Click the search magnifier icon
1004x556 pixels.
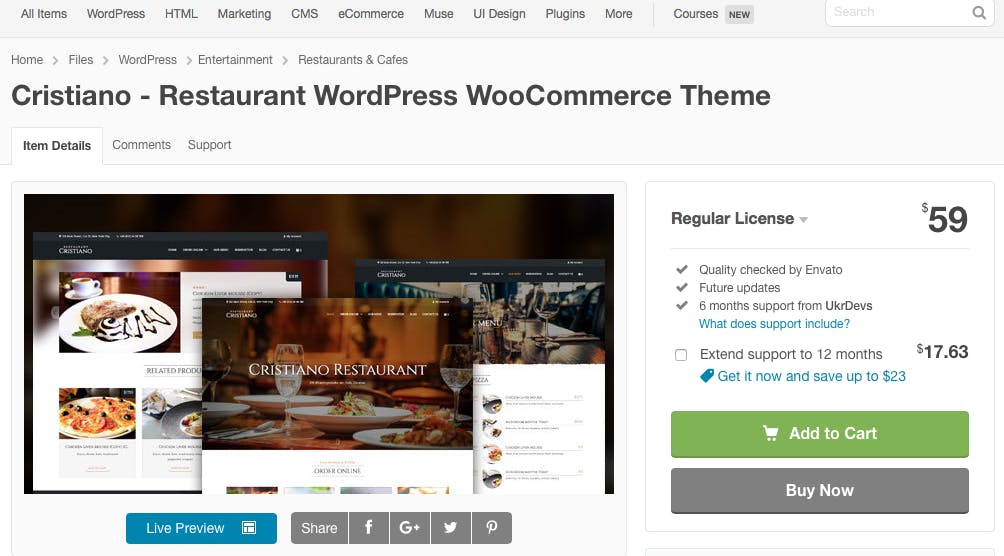click(x=979, y=13)
